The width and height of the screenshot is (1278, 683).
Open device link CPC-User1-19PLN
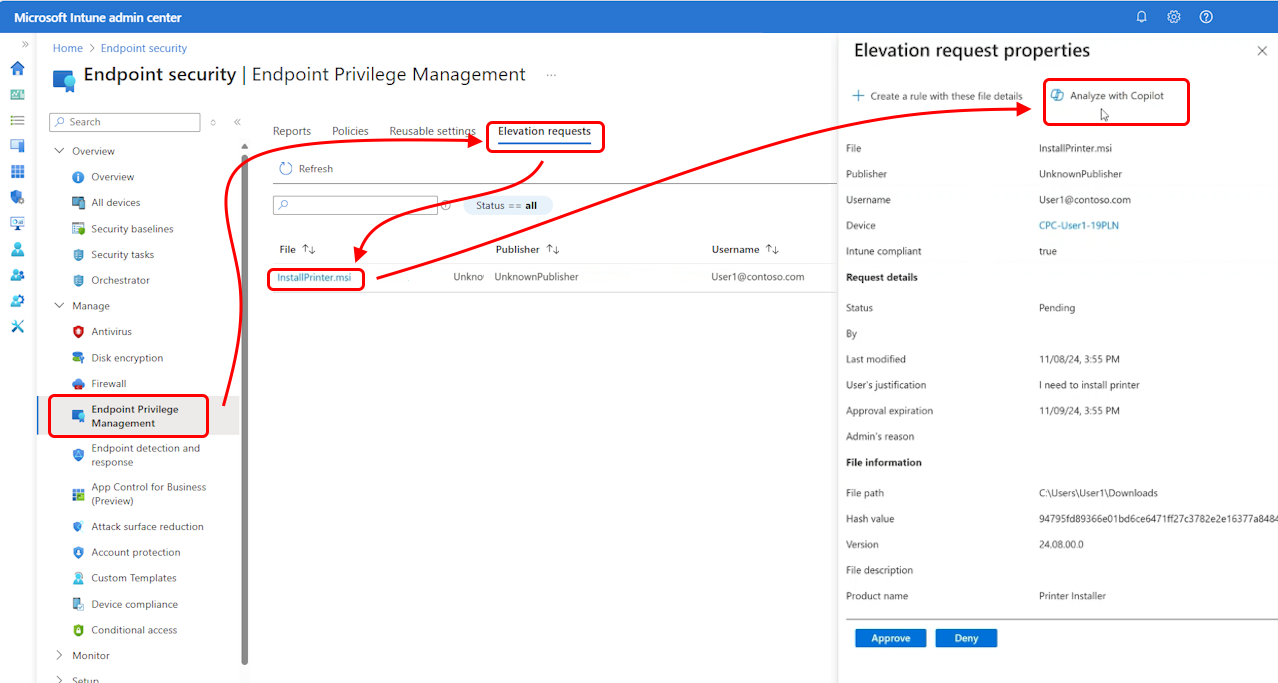[x=1079, y=226]
